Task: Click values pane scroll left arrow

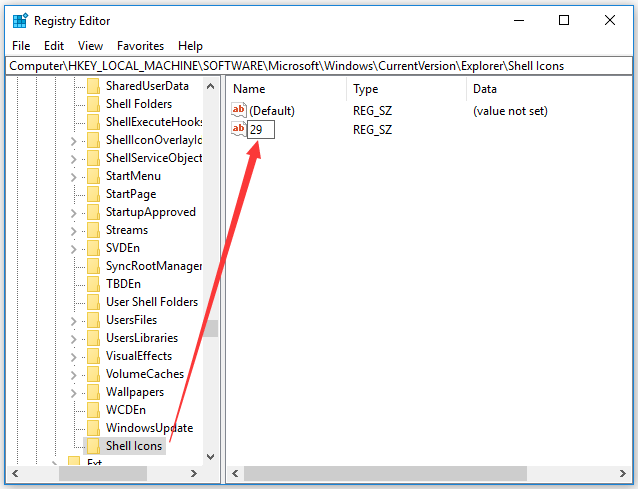Action: tap(235, 473)
